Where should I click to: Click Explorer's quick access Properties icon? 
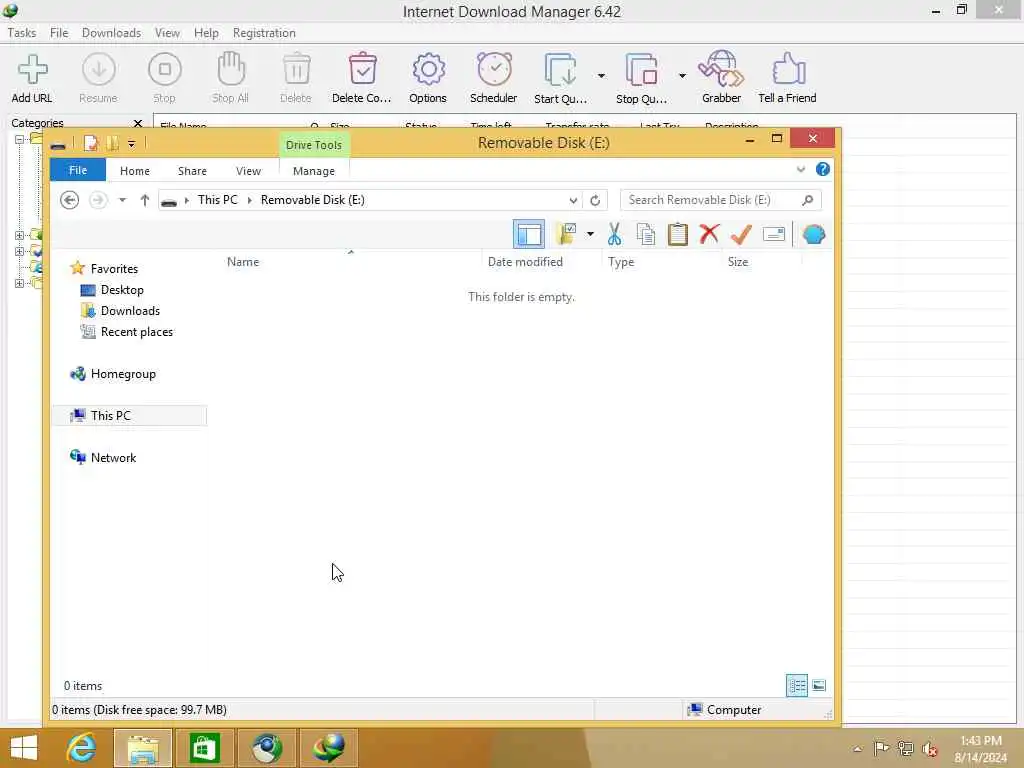tap(91, 143)
